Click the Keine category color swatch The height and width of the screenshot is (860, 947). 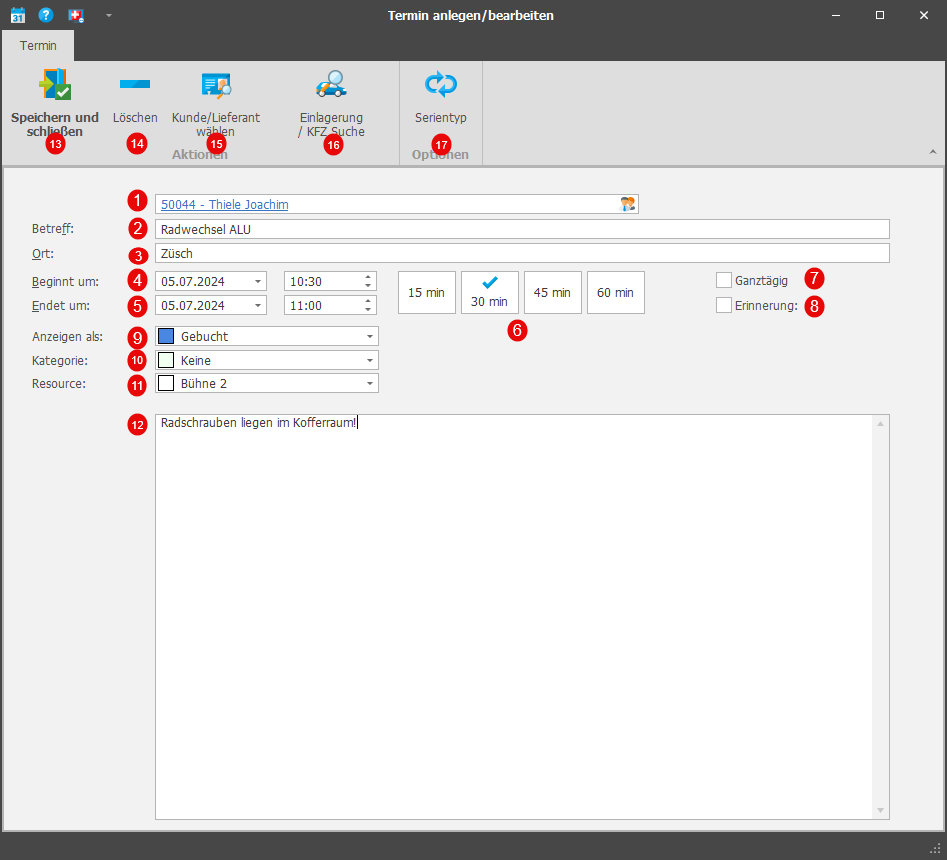click(x=166, y=361)
